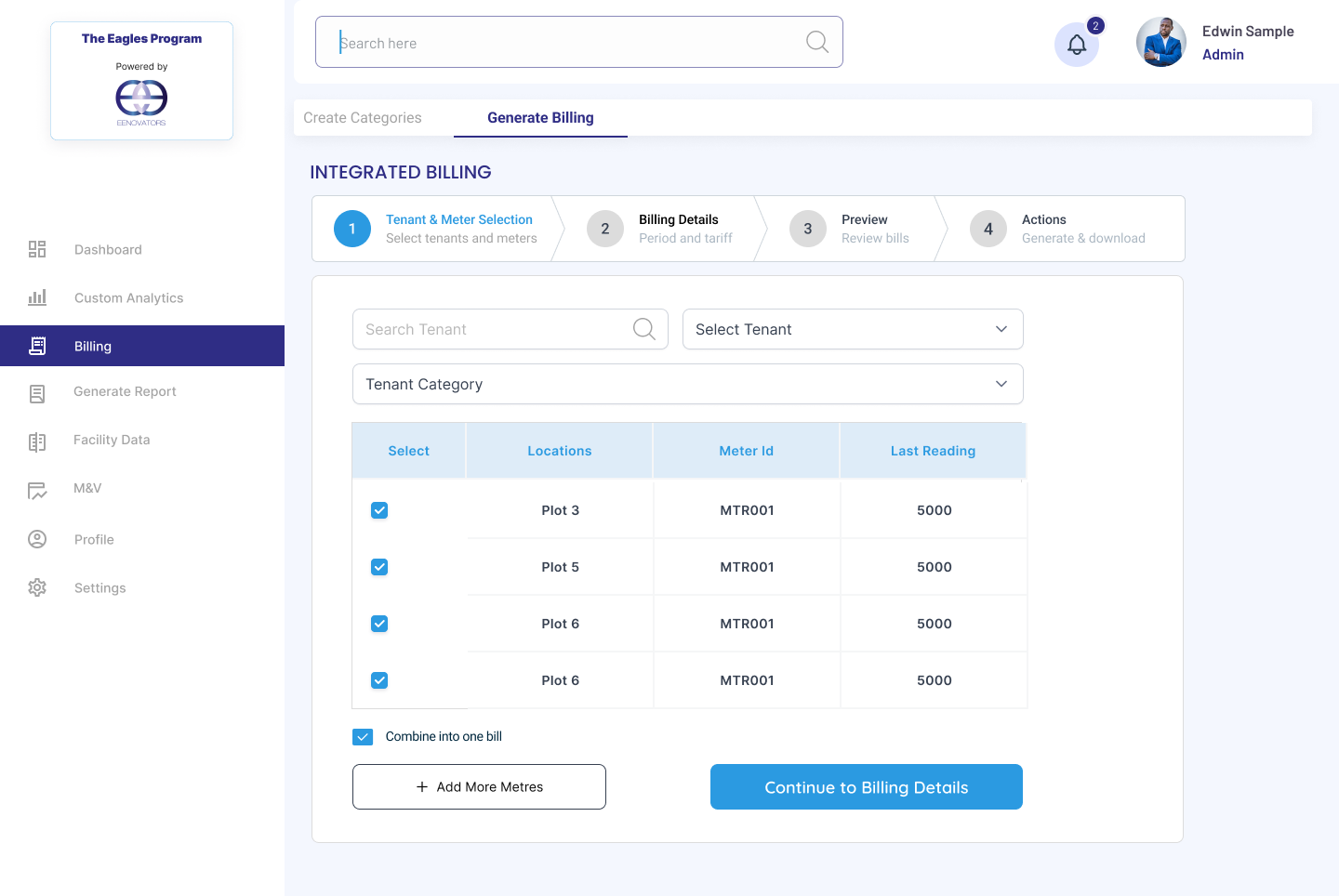The height and width of the screenshot is (896, 1339).
Task: Open the notifications bell icon
Action: (1077, 44)
